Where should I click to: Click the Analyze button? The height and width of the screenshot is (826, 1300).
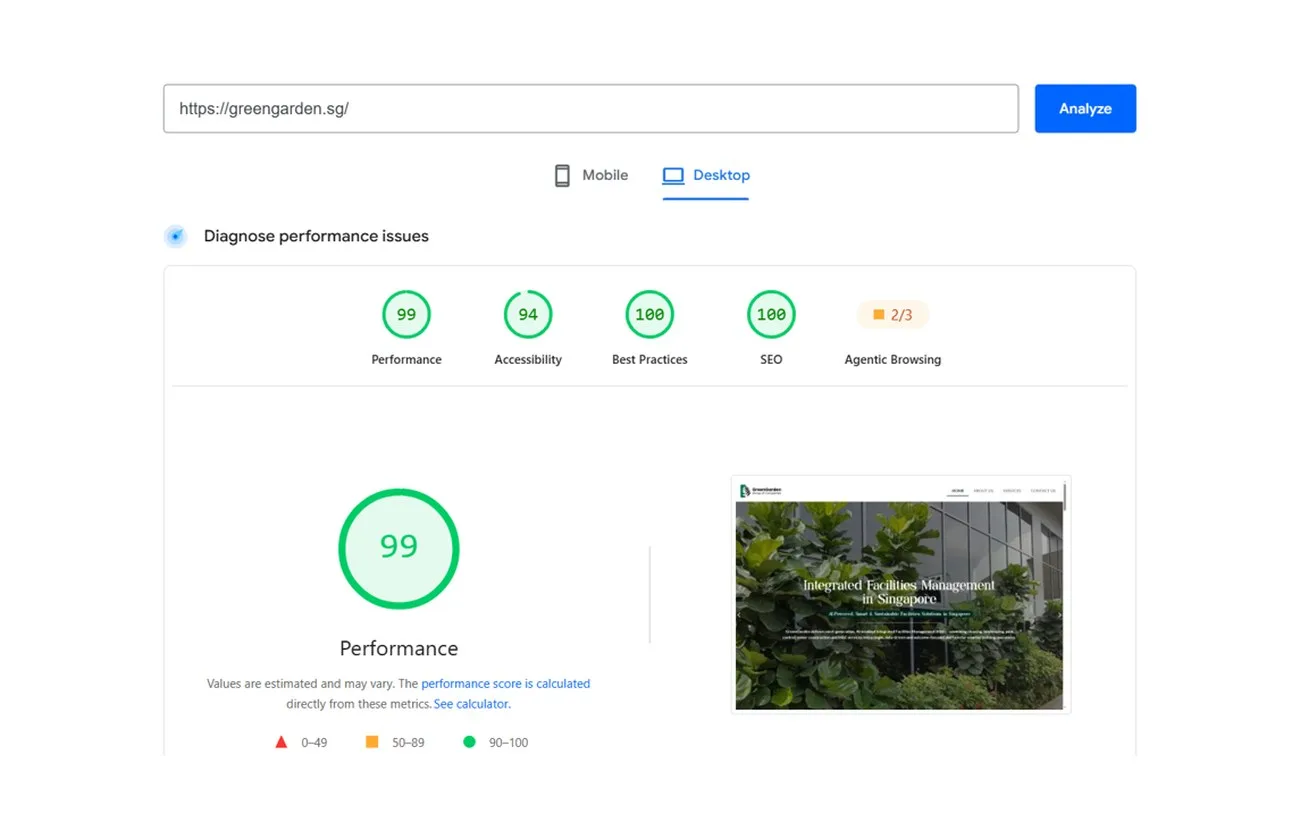point(1085,108)
